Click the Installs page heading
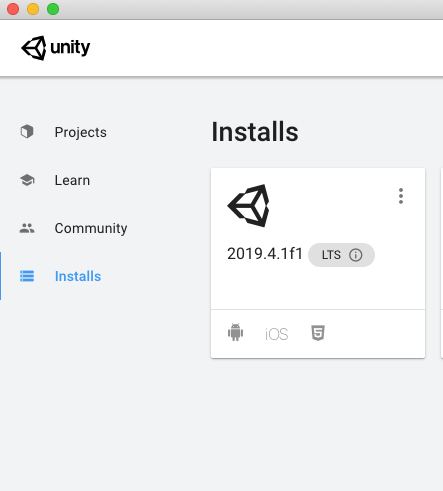 point(255,132)
